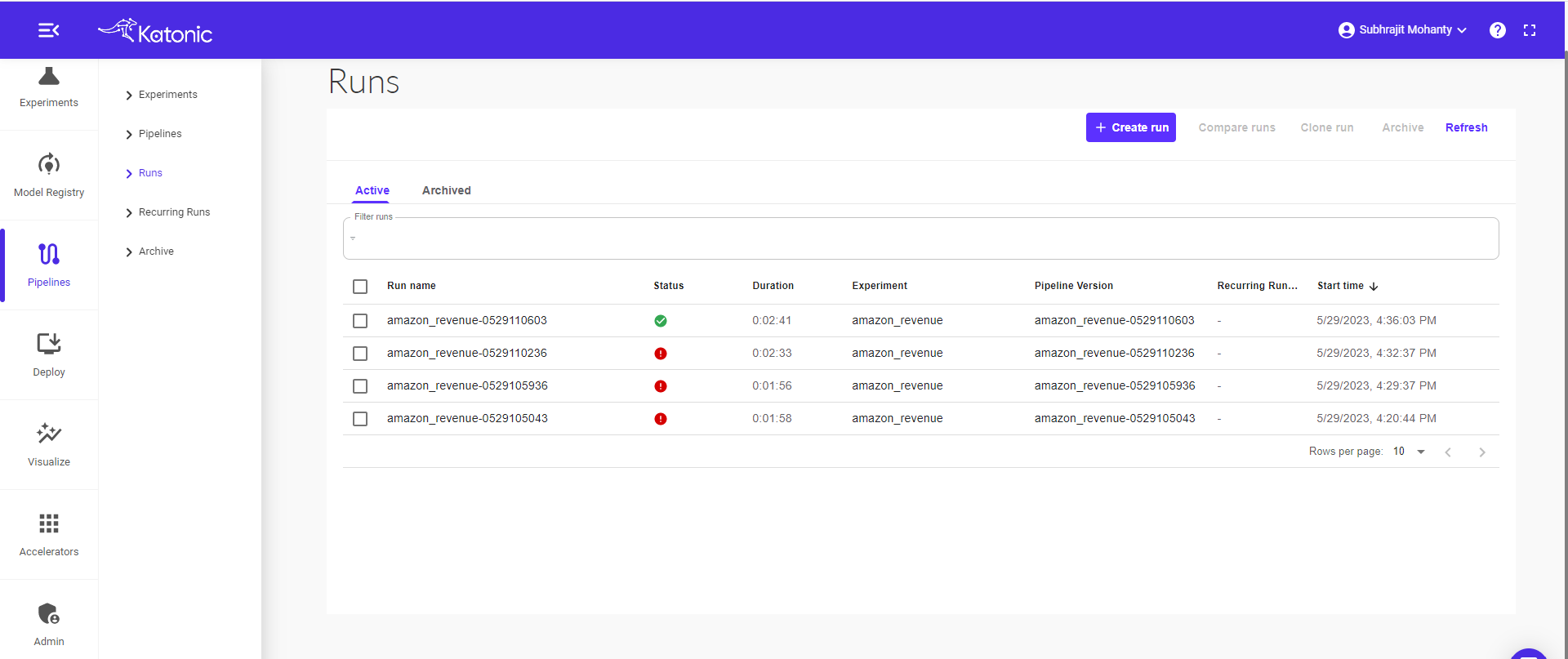
Task: Switch to the Active tab
Action: pos(372,190)
